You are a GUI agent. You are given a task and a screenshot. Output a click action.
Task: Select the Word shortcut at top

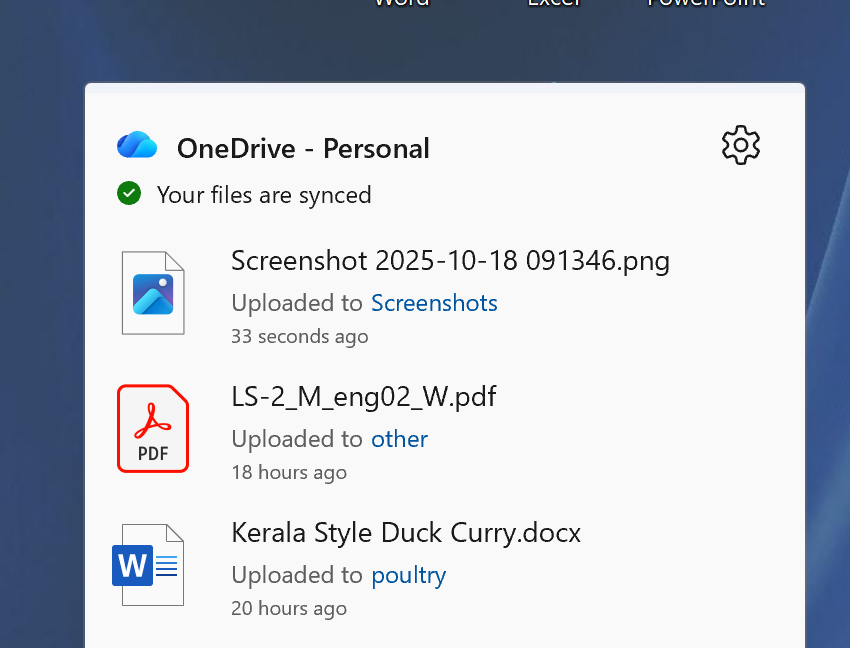click(402, 4)
